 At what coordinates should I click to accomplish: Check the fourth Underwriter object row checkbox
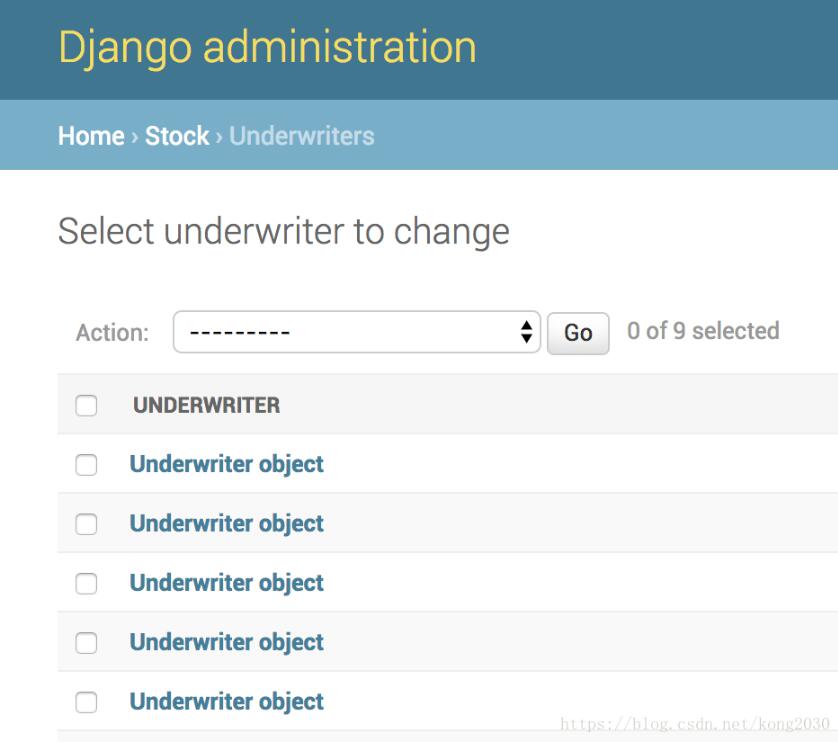86,640
